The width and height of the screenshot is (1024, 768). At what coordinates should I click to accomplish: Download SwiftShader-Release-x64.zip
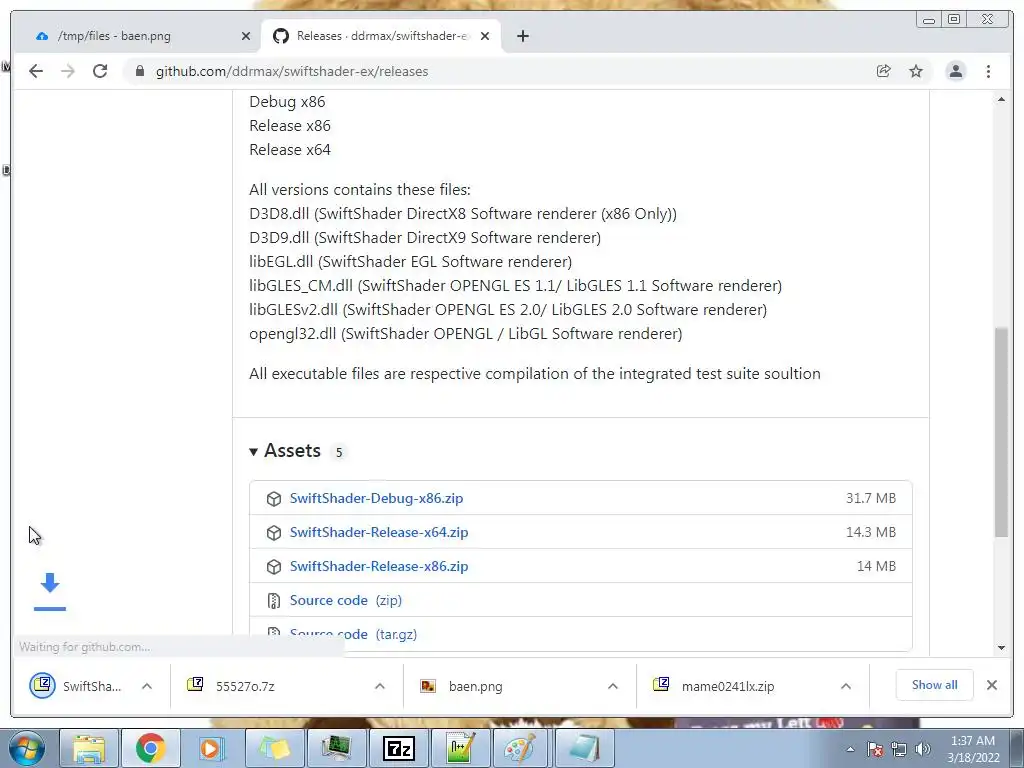379,532
